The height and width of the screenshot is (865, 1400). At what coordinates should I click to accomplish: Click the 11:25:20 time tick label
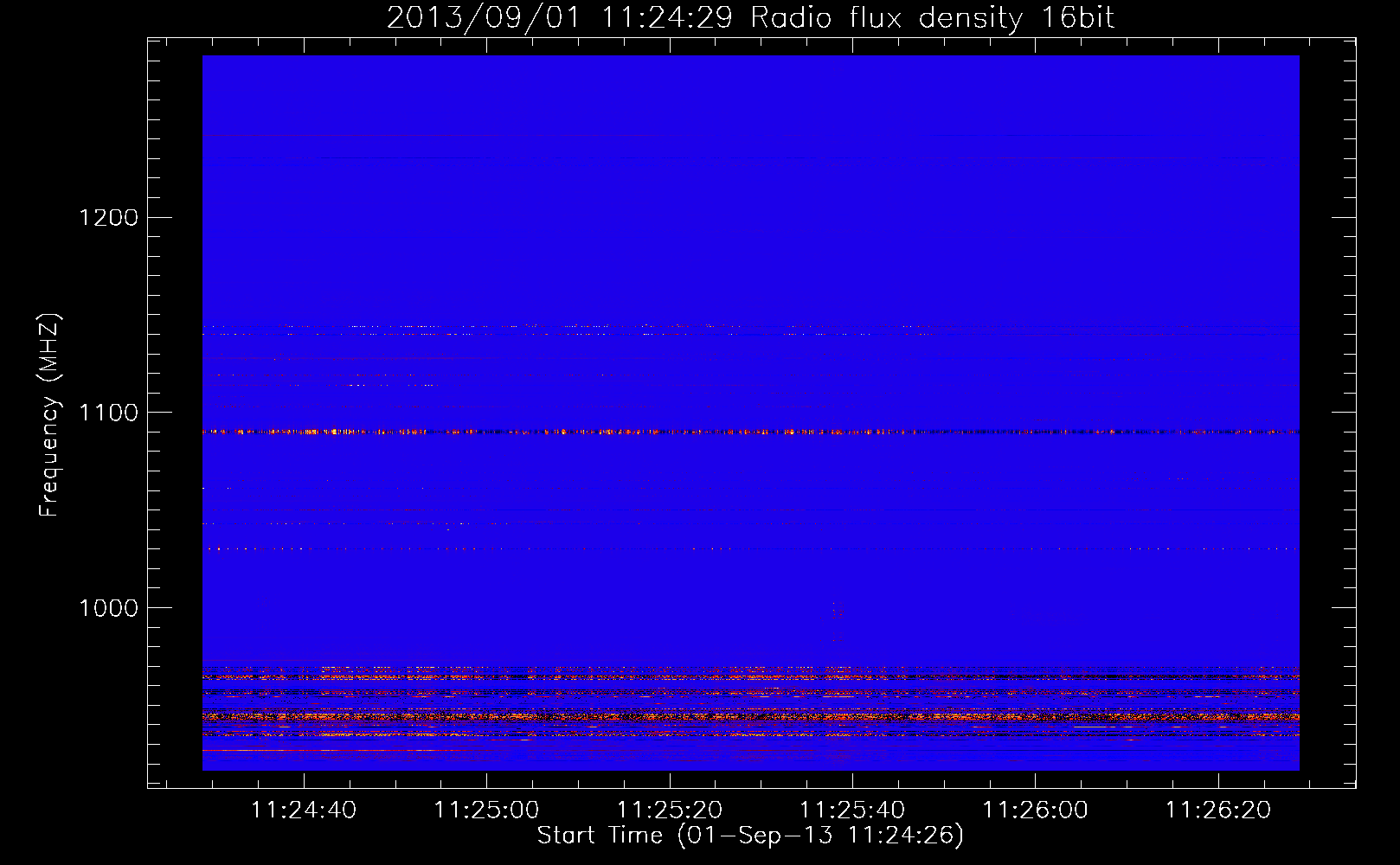(x=670, y=811)
